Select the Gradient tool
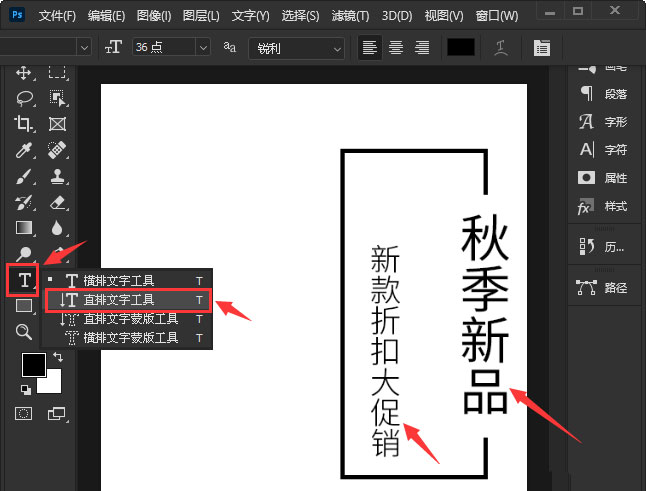The height and width of the screenshot is (491, 646). tap(23, 228)
